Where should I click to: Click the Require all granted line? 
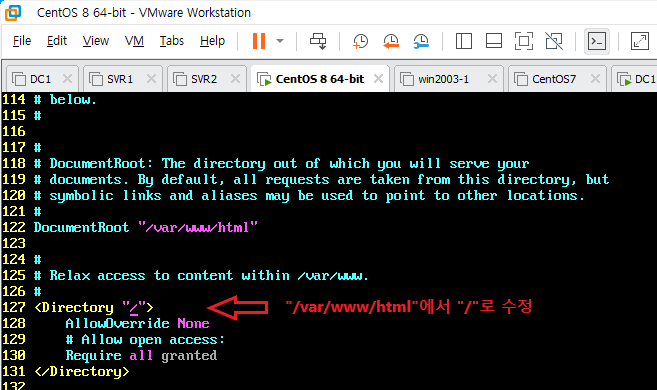(x=141, y=356)
